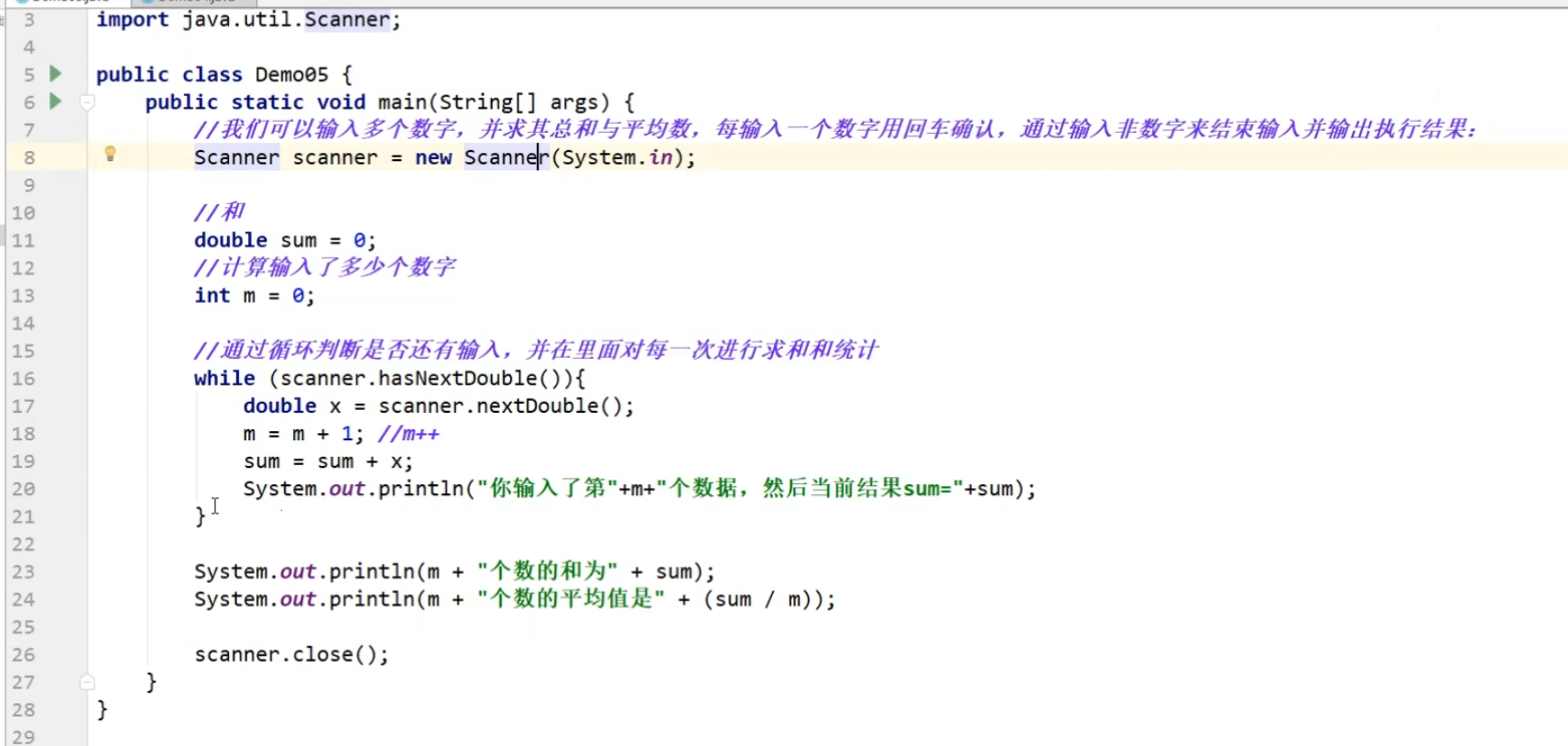
Task: Click comment '//计算输入了多少个数字'
Action: click(324, 267)
